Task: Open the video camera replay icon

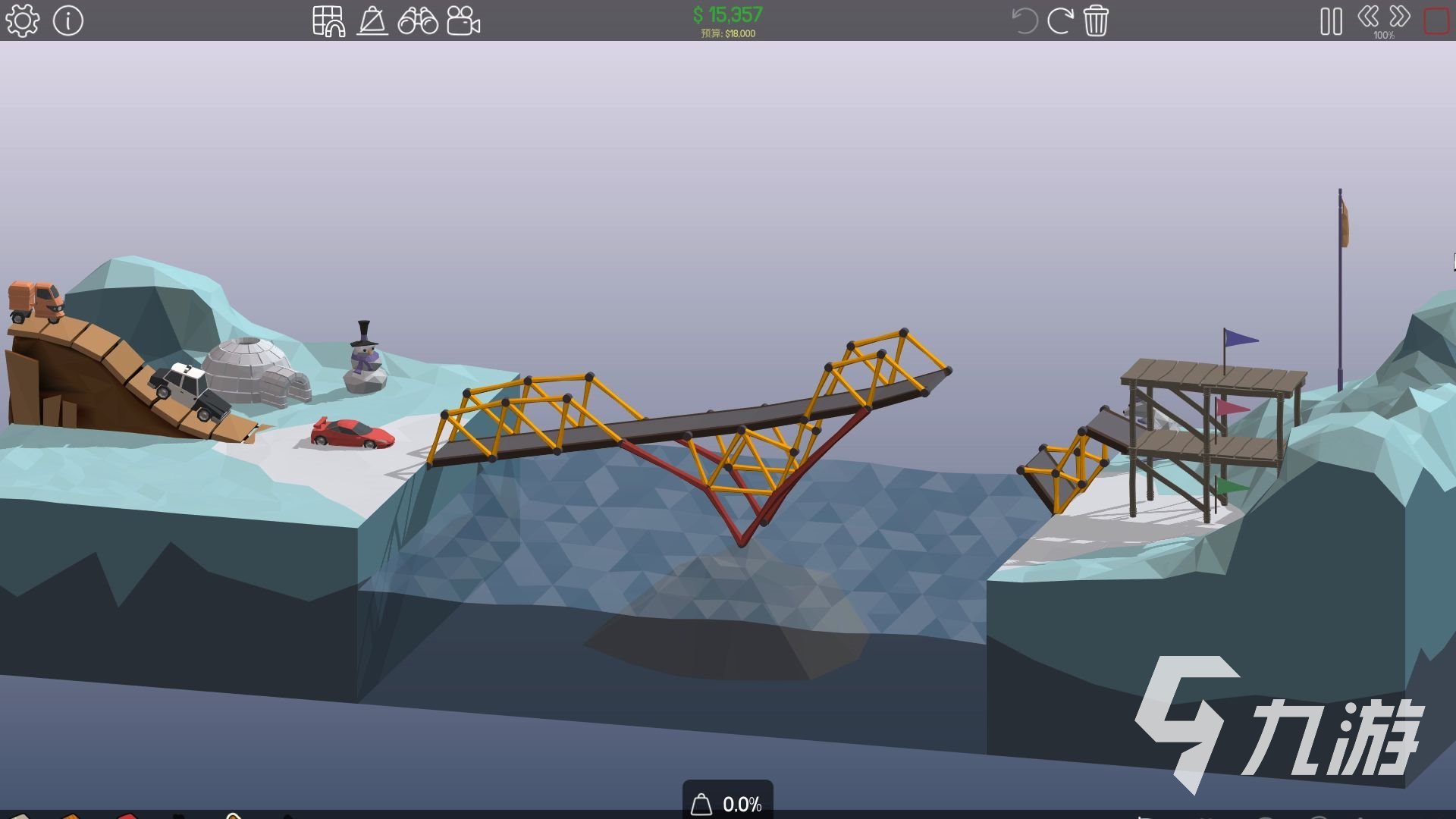Action: tap(463, 20)
